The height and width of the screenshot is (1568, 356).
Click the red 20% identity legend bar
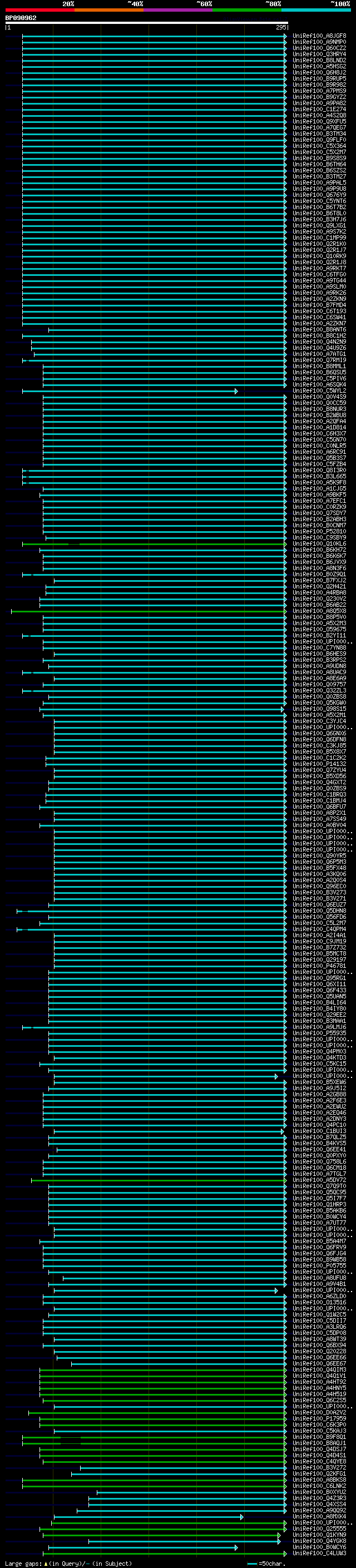click(39, 10)
